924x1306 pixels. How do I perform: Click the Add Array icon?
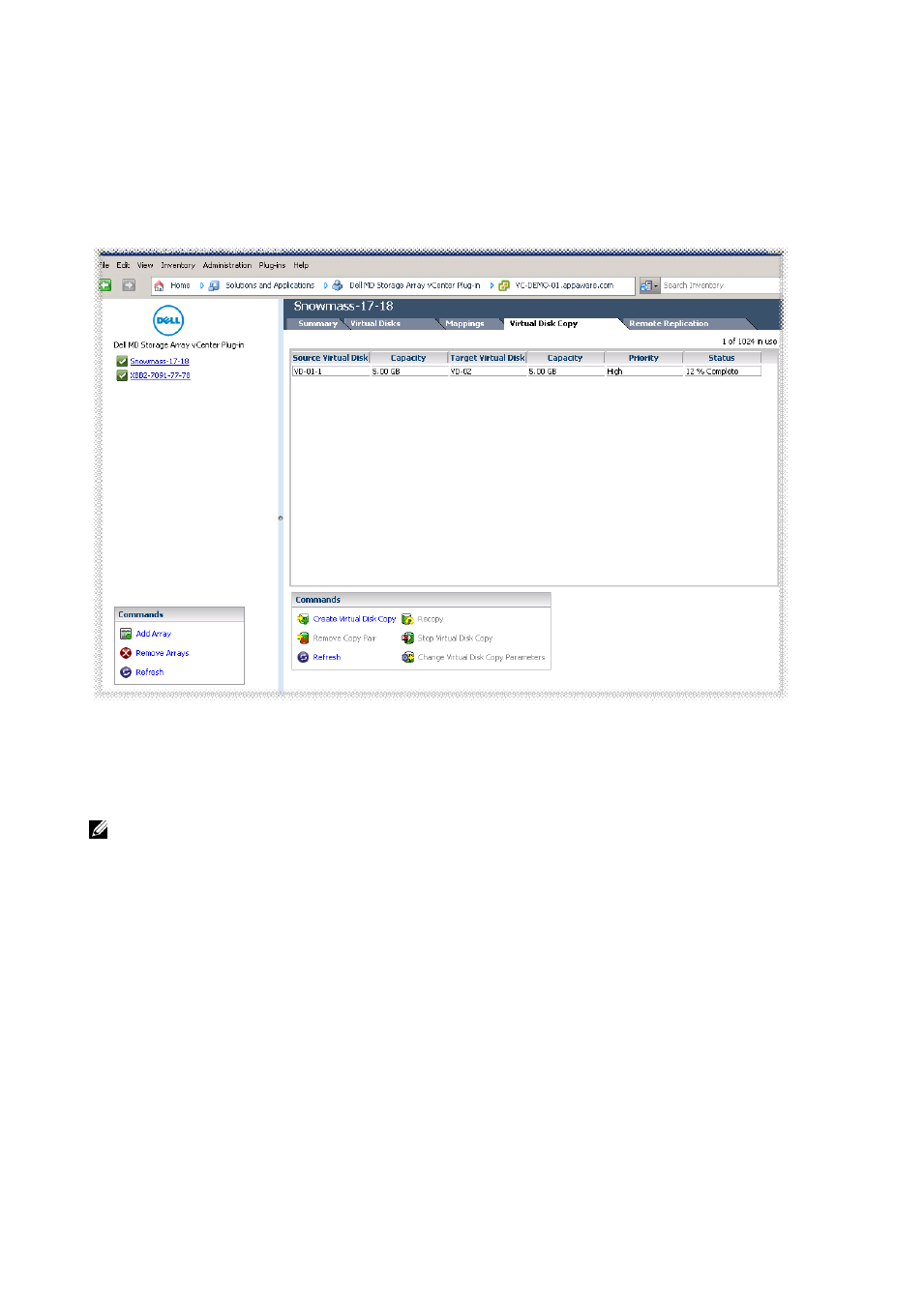pyautogui.click(x=126, y=634)
